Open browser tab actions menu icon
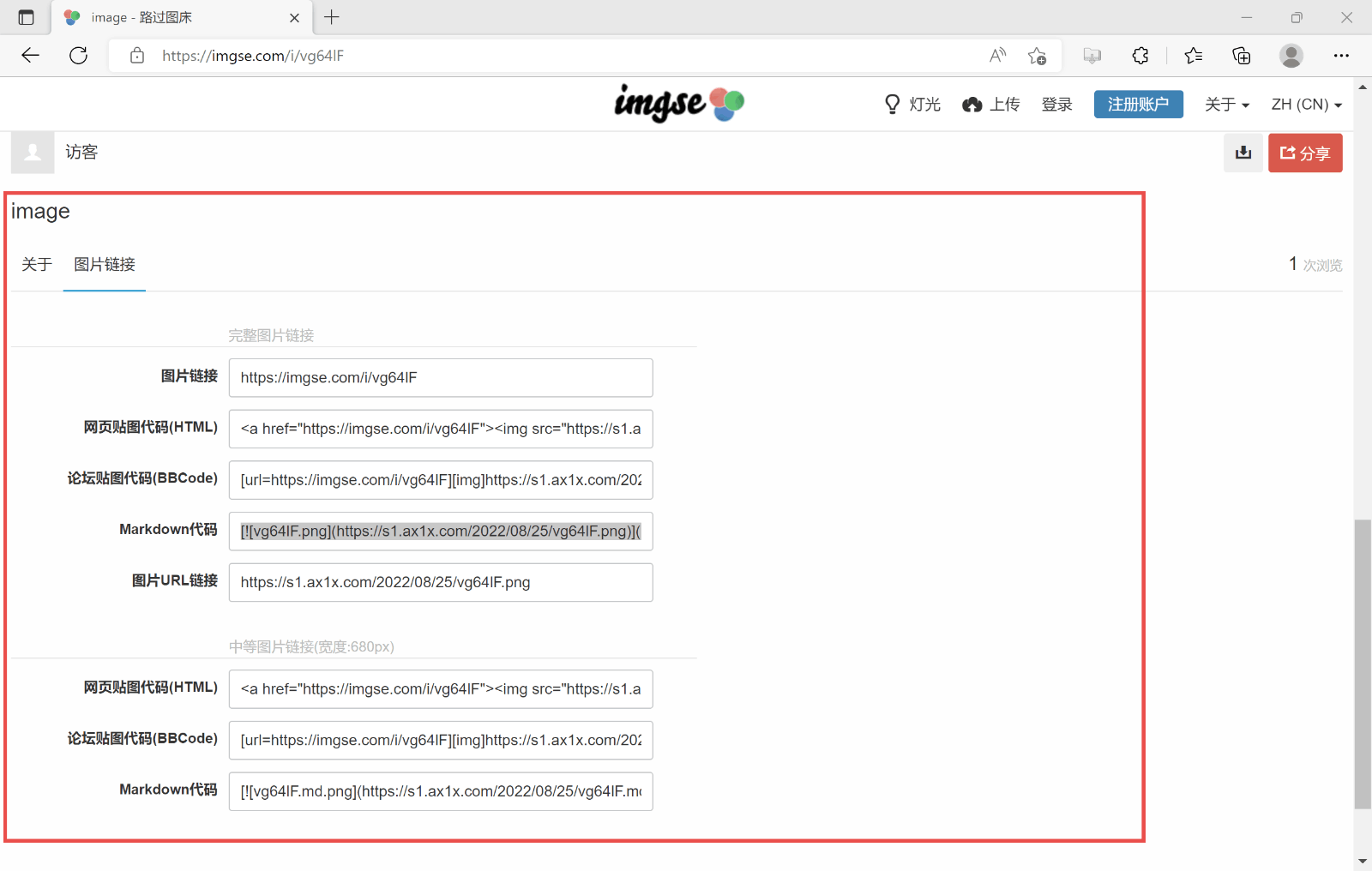 pos(26,17)
